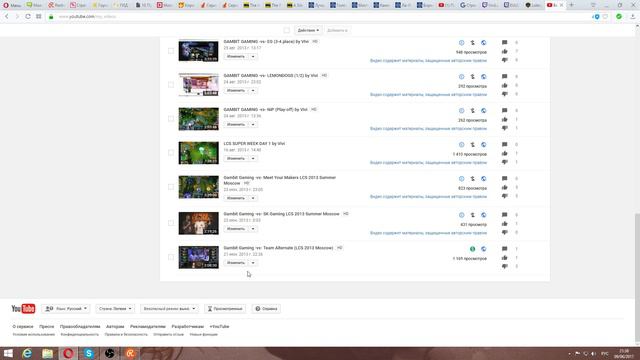
Task: Click the Windows Start button
Action: 8,353
